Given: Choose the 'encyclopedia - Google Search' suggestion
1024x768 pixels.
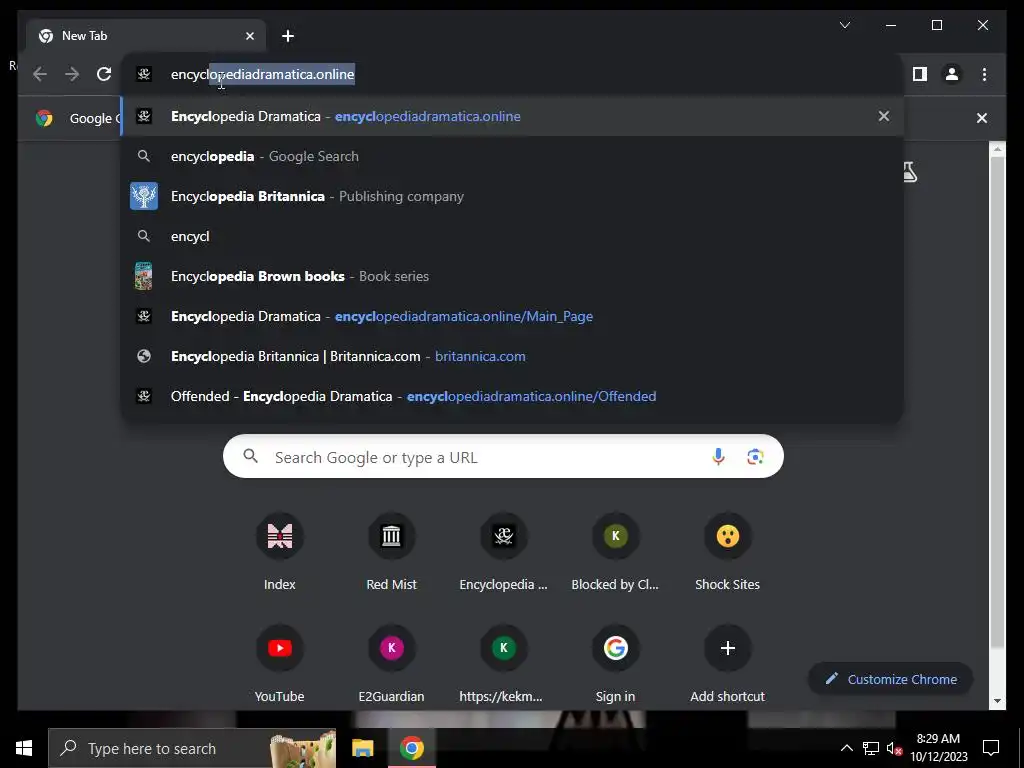Looking at the screenshot, I should [513, 156].
